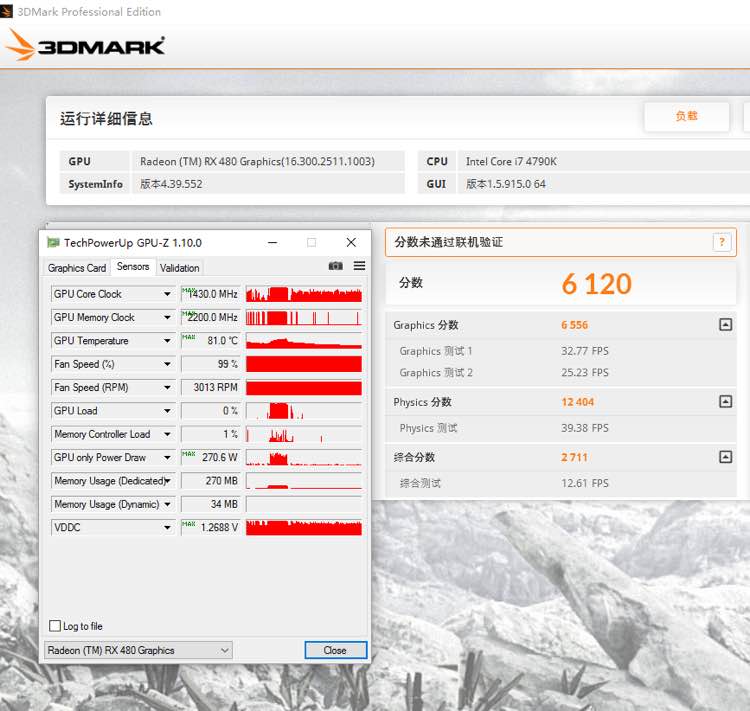Click the 3DMark logo
The width and height of the screenshot is (750, 711).
(x=86, y=46)
